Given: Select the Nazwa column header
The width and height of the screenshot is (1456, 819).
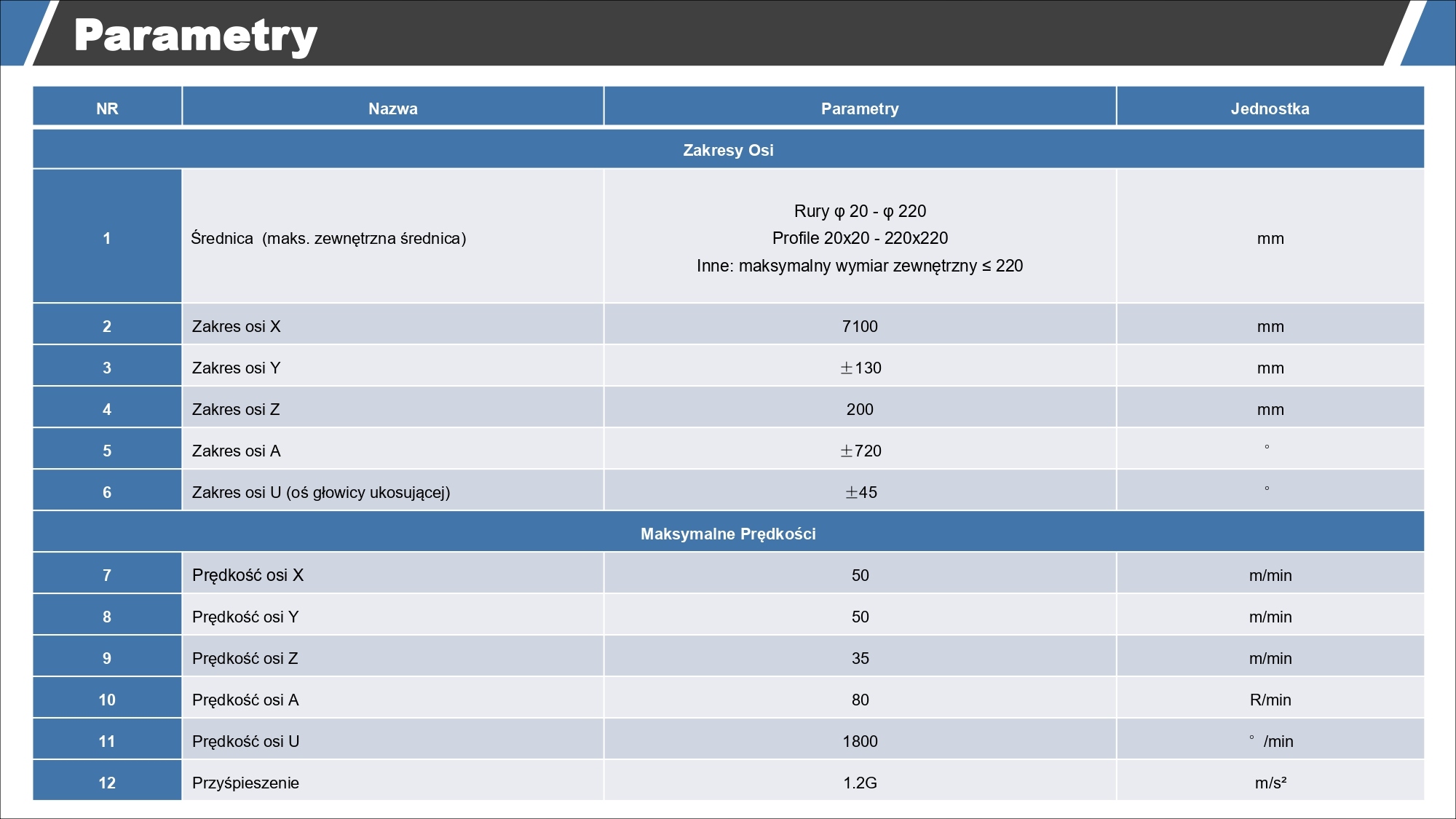Looking at the screenshot, I should point(392,108).
